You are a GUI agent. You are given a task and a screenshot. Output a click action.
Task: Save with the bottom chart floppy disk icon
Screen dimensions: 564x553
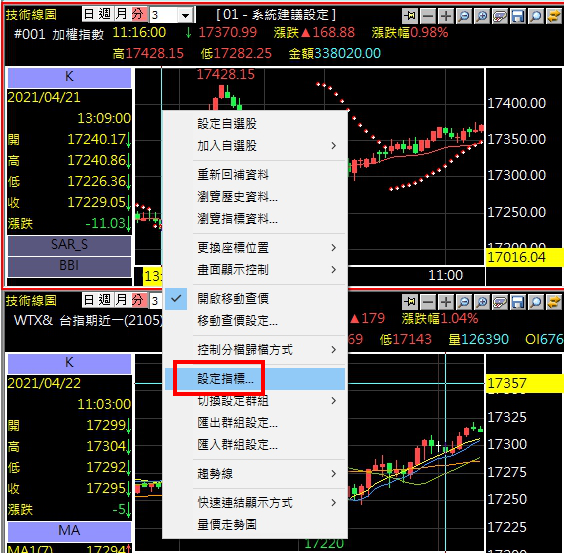518,302
